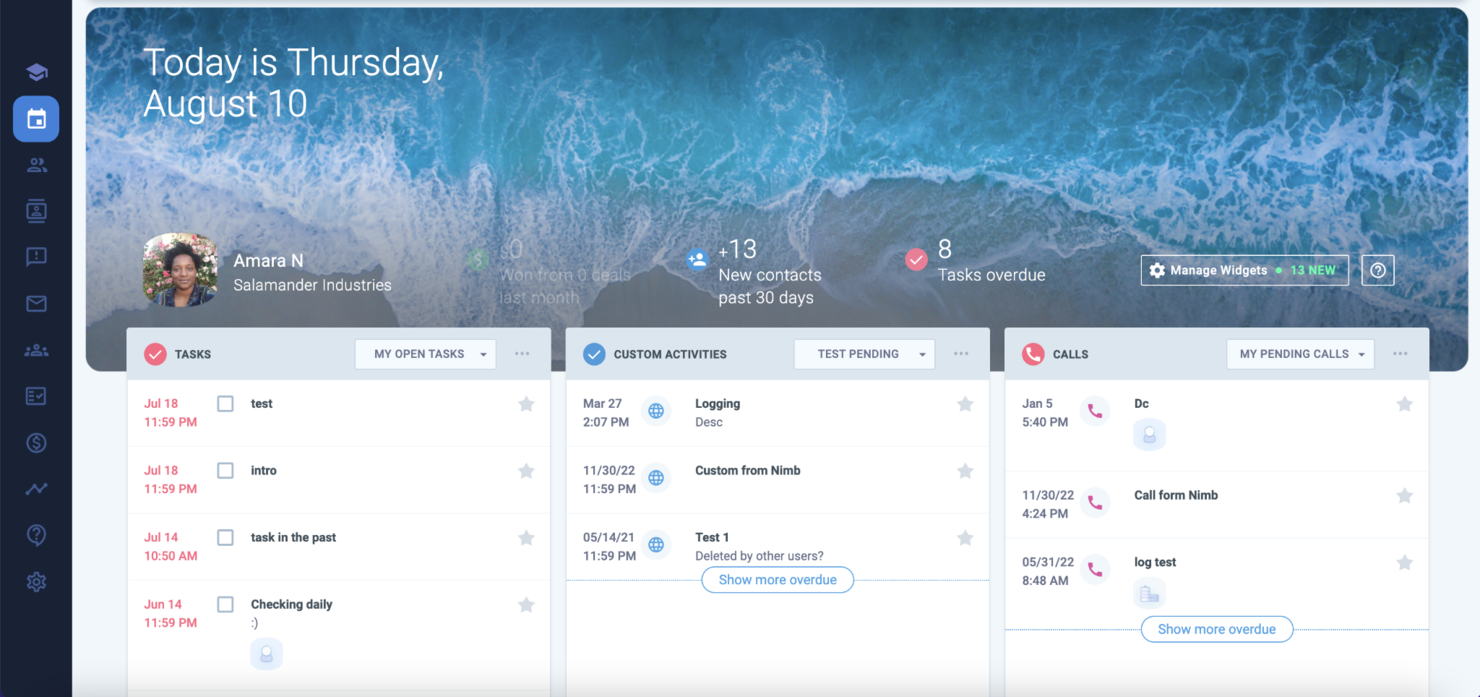Open the Deals dollar icon in sidebar
1480x697 pixels.
(36, 441)
